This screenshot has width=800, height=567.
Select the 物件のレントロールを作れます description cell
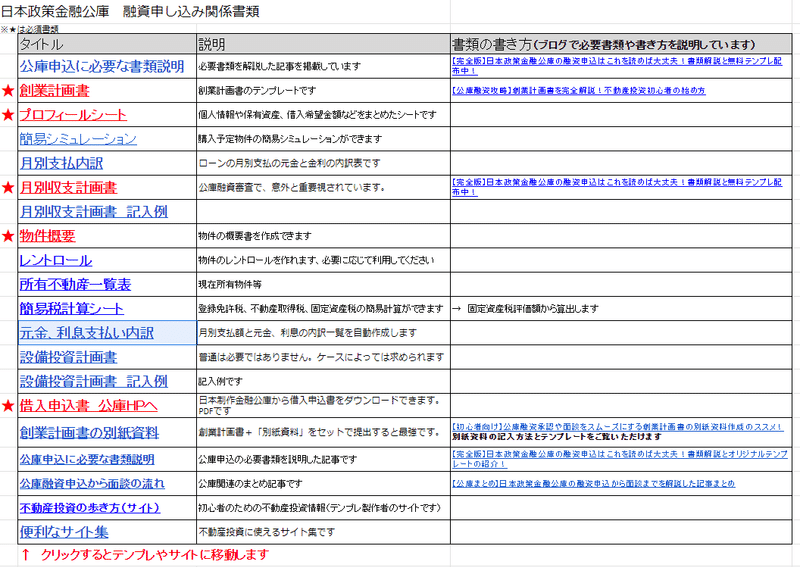[x=323, y=260]
